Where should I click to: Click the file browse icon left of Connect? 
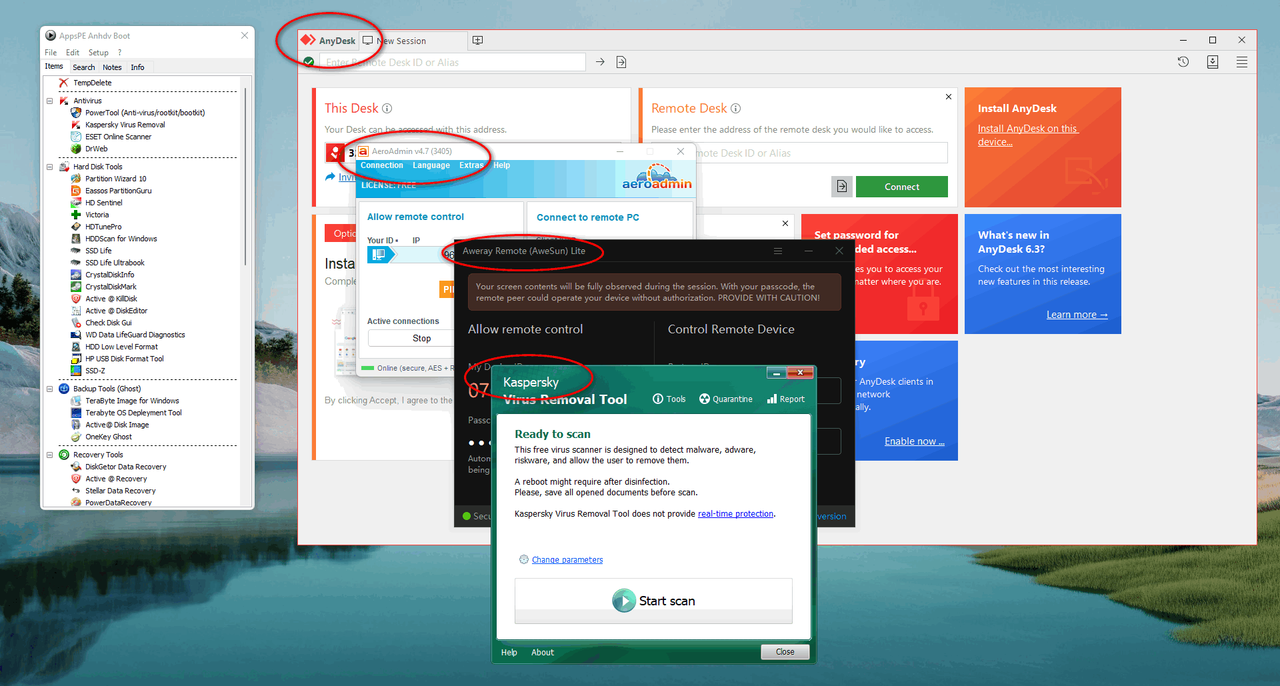(x=842, y=186)
